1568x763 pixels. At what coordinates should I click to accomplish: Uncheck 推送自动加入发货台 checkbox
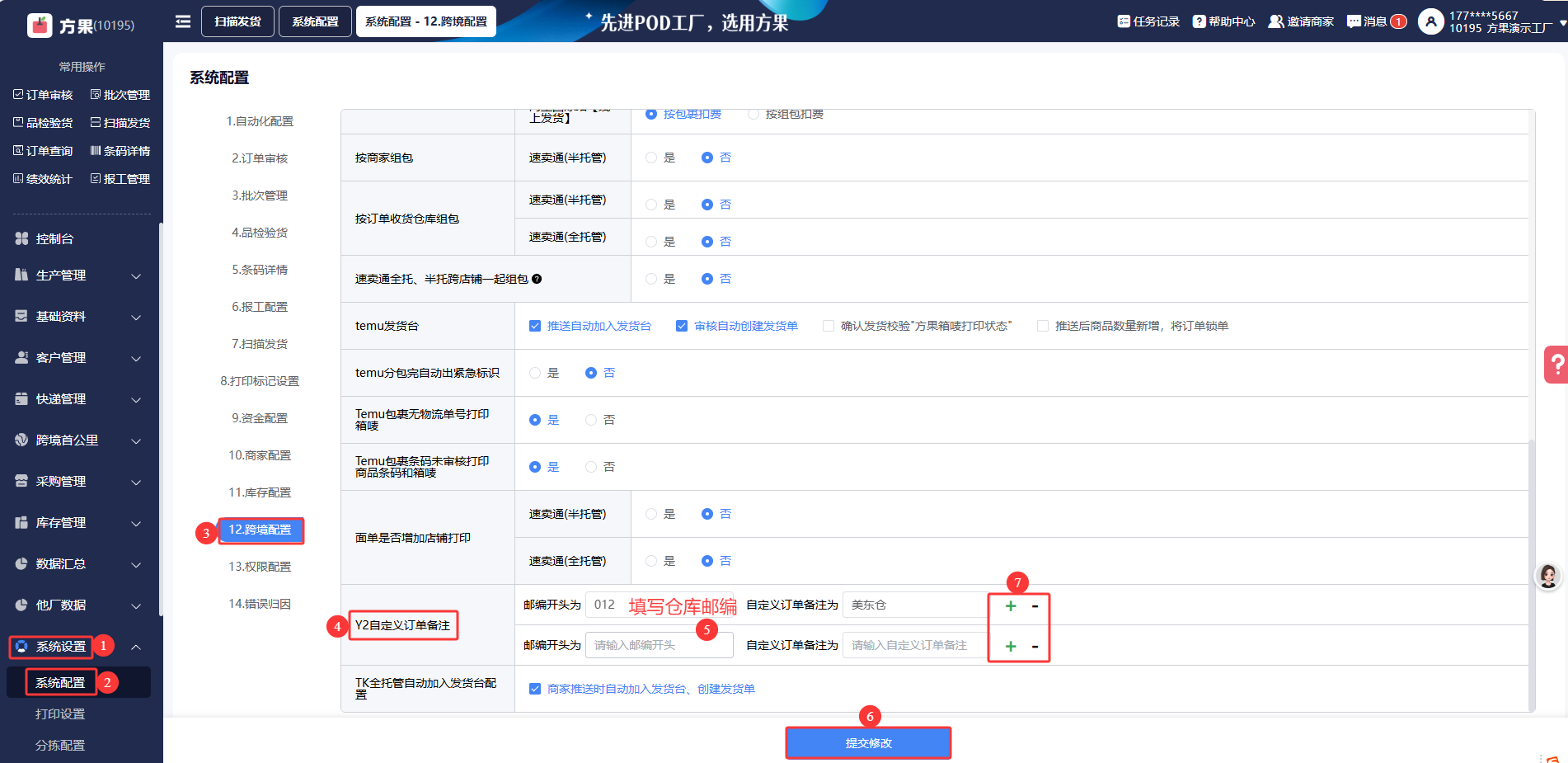pyautogui.click(x=535, y=326)
